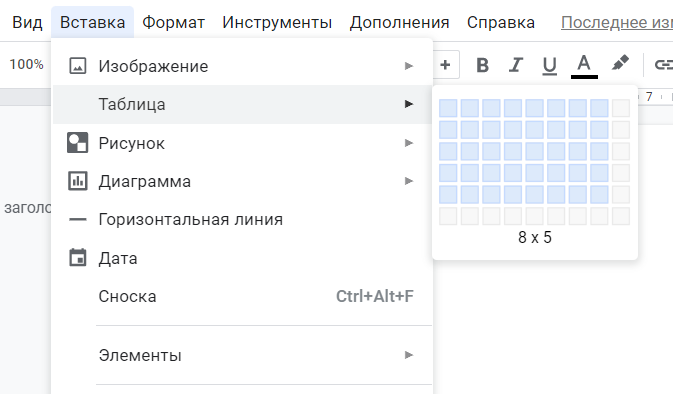The height and width of the screenshot is (394, 673).
Task: Click the Таблица submenu arrow
Action: click(409, 104)
